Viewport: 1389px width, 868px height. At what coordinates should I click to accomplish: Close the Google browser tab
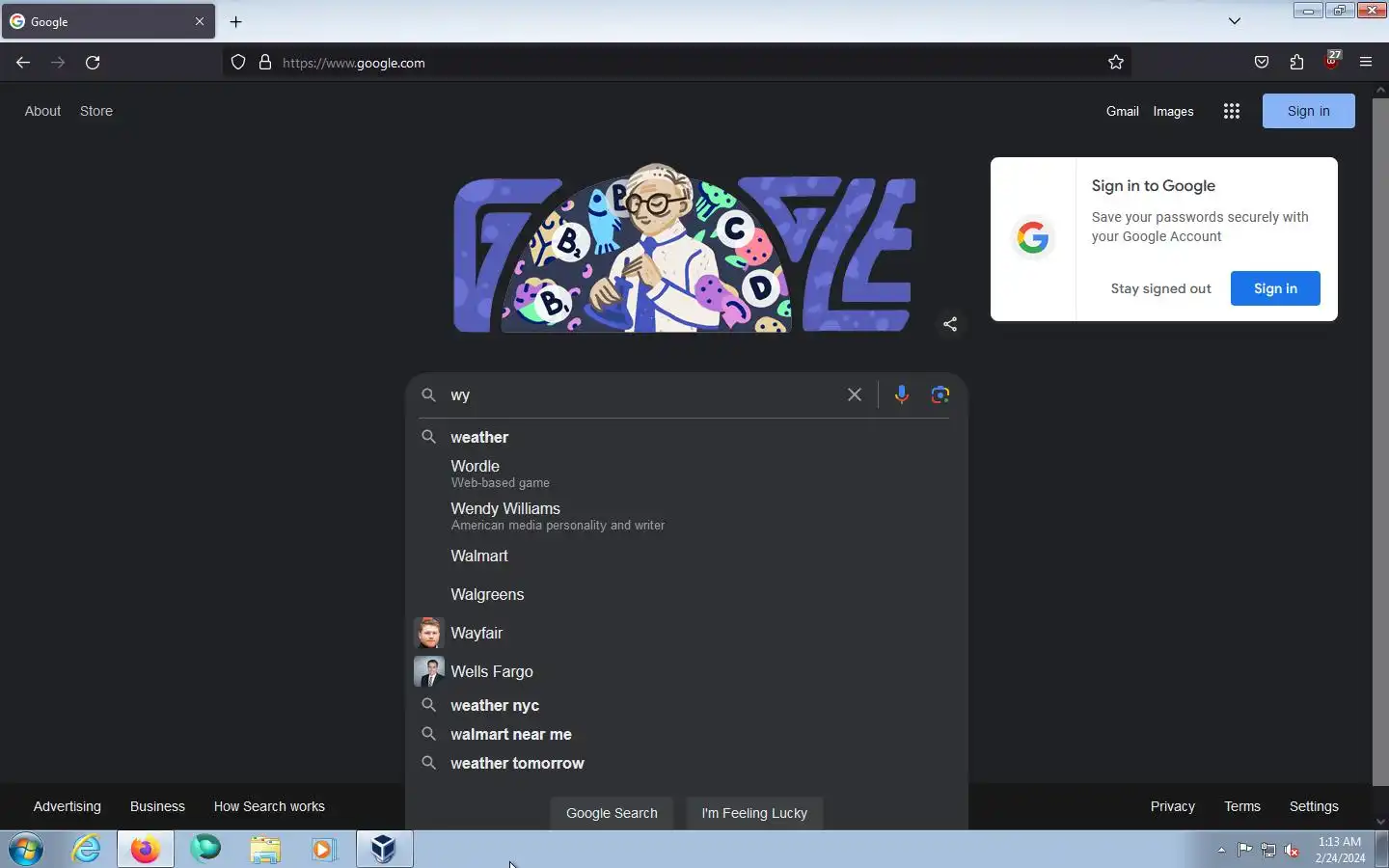pyautogui.click(x=200, y=21)
